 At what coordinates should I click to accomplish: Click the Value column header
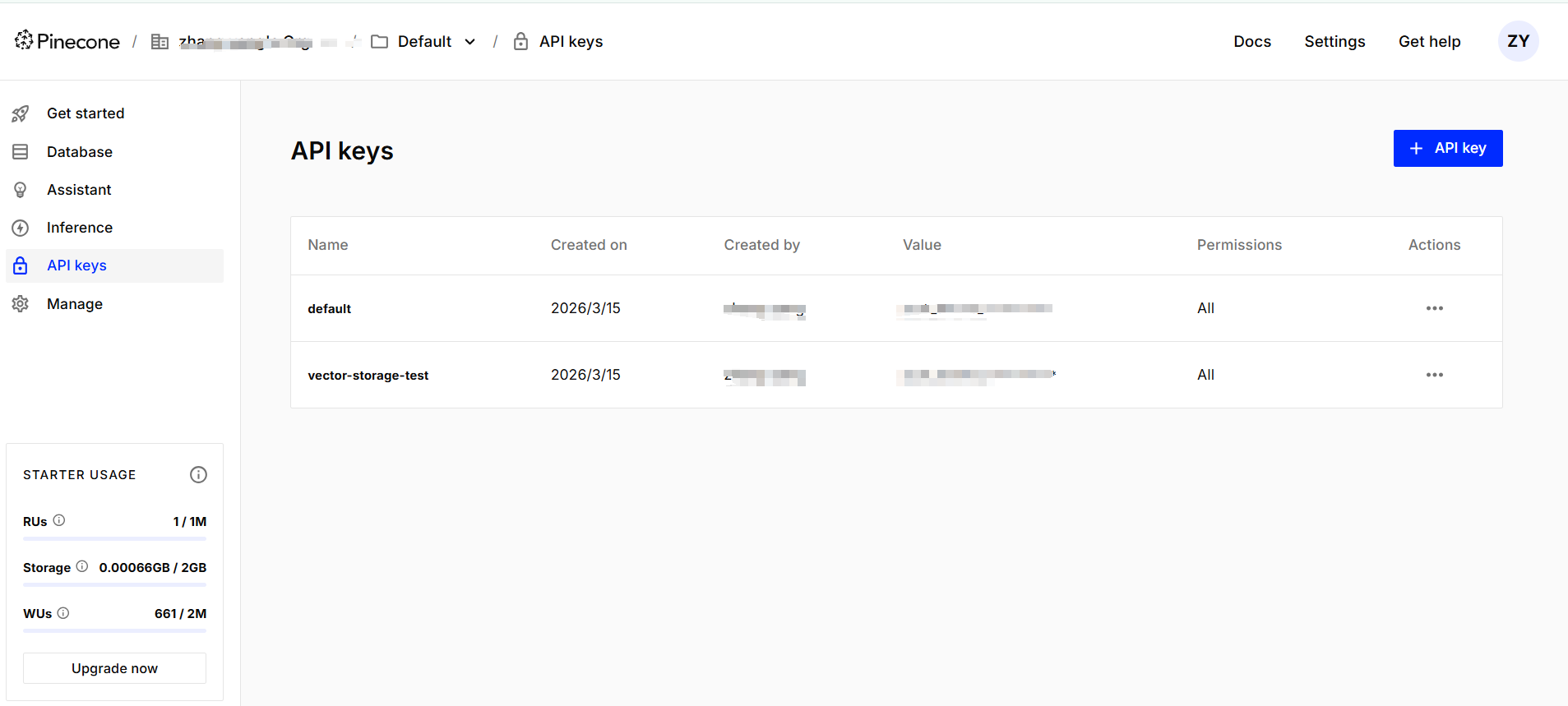[922, 245]
